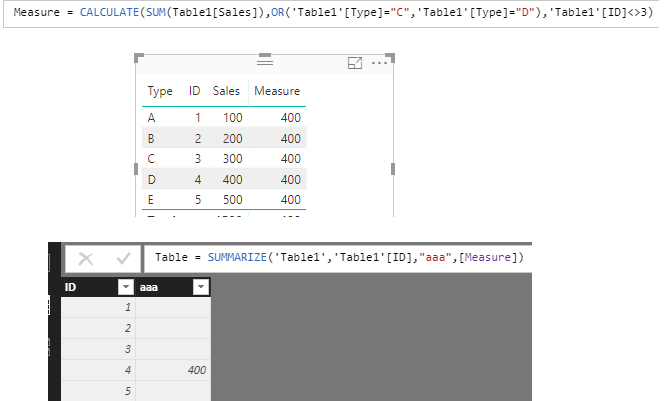Cancel the formula with the X icon
Image resolution: width=670 pixels, height=401 pixels.
point(86,258)
